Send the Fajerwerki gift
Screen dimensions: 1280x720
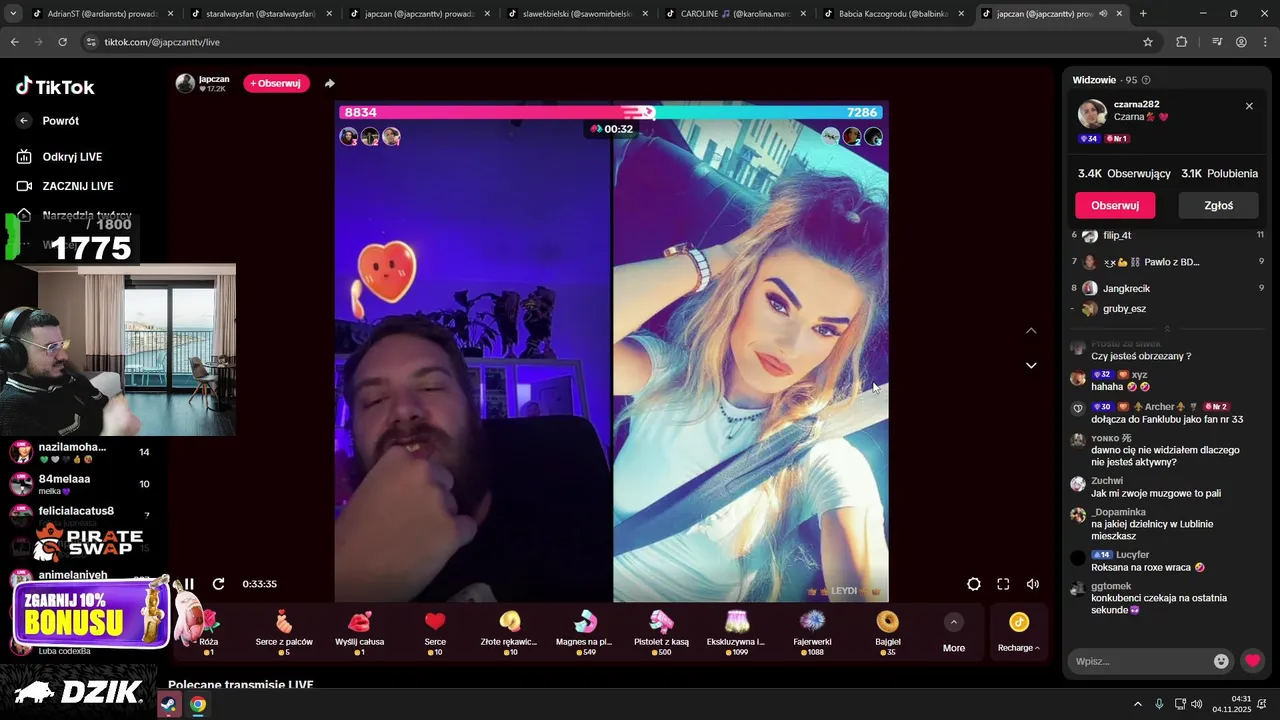(x=812, y=632)
